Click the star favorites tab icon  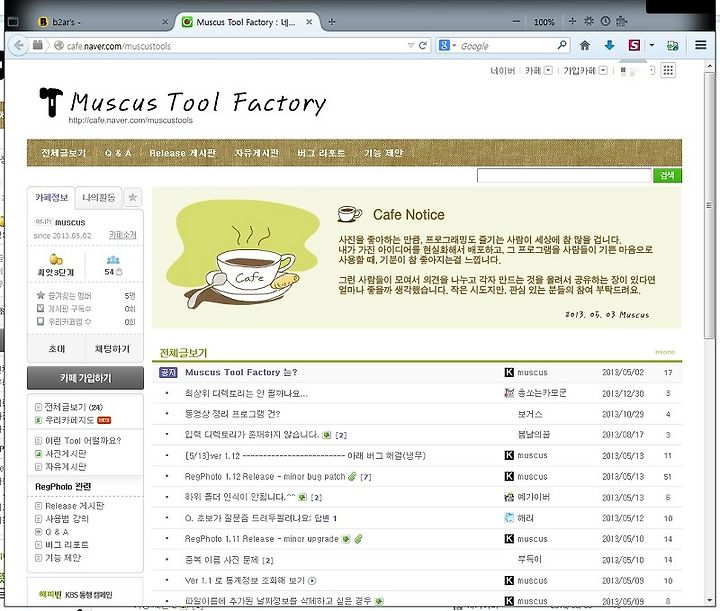(133, 197)
